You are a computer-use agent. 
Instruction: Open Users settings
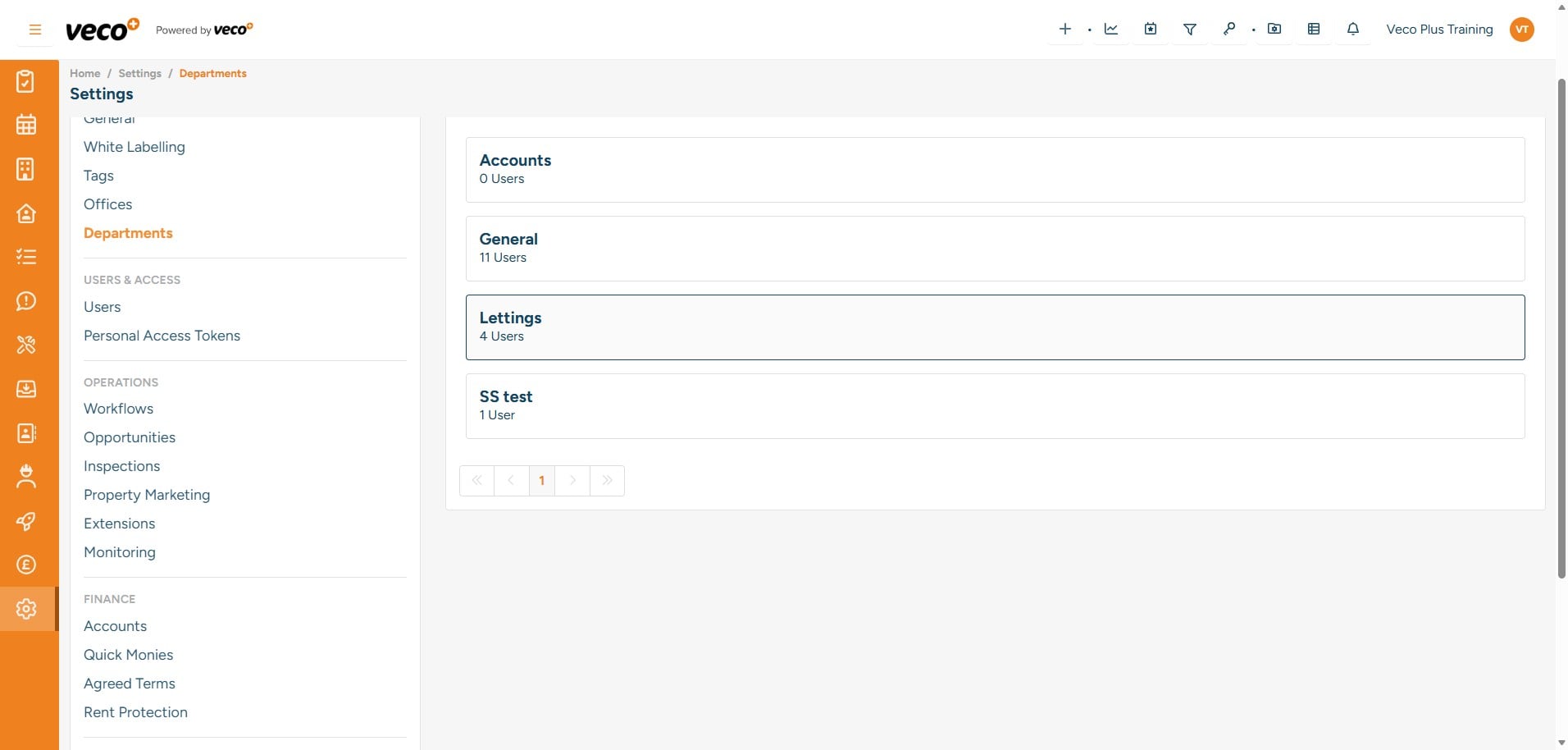(x=103, y=307)
